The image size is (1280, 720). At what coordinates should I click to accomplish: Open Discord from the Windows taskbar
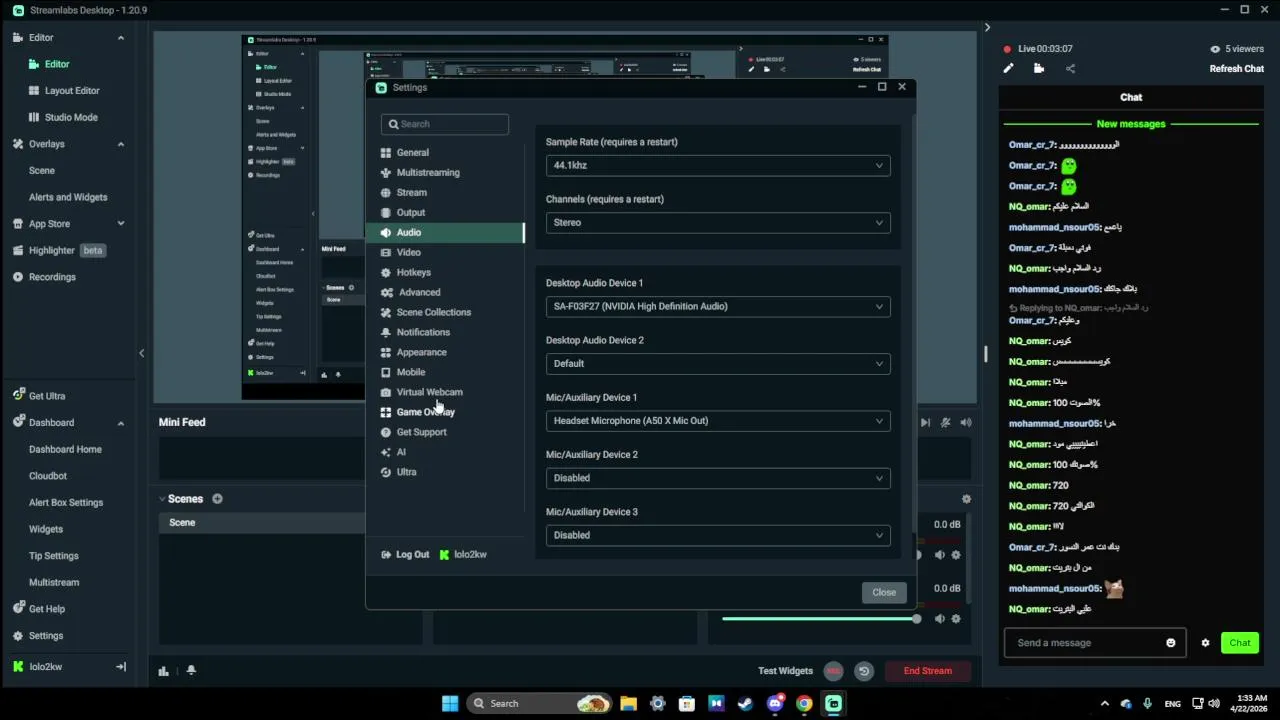pyautogui.click(x=775, y=703)
